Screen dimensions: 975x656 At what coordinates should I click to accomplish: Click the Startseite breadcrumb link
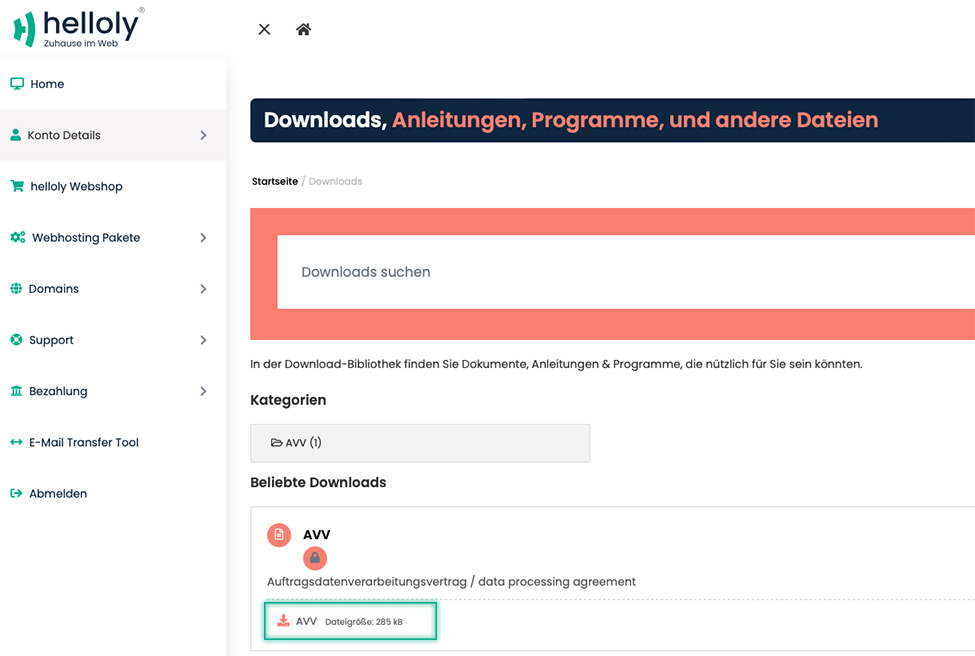[275, 182]
